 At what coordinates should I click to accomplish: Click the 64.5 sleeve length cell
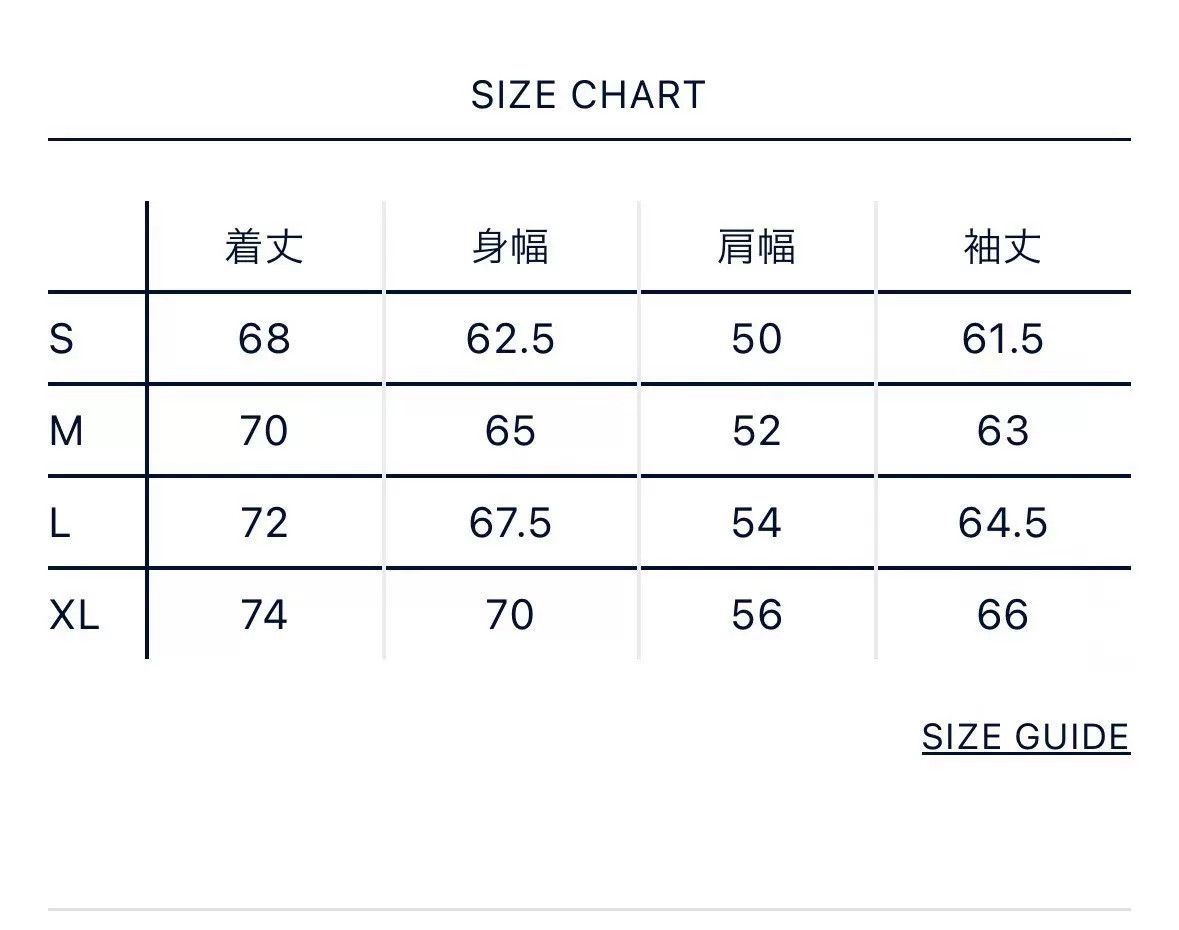[x=1003, y=523]
